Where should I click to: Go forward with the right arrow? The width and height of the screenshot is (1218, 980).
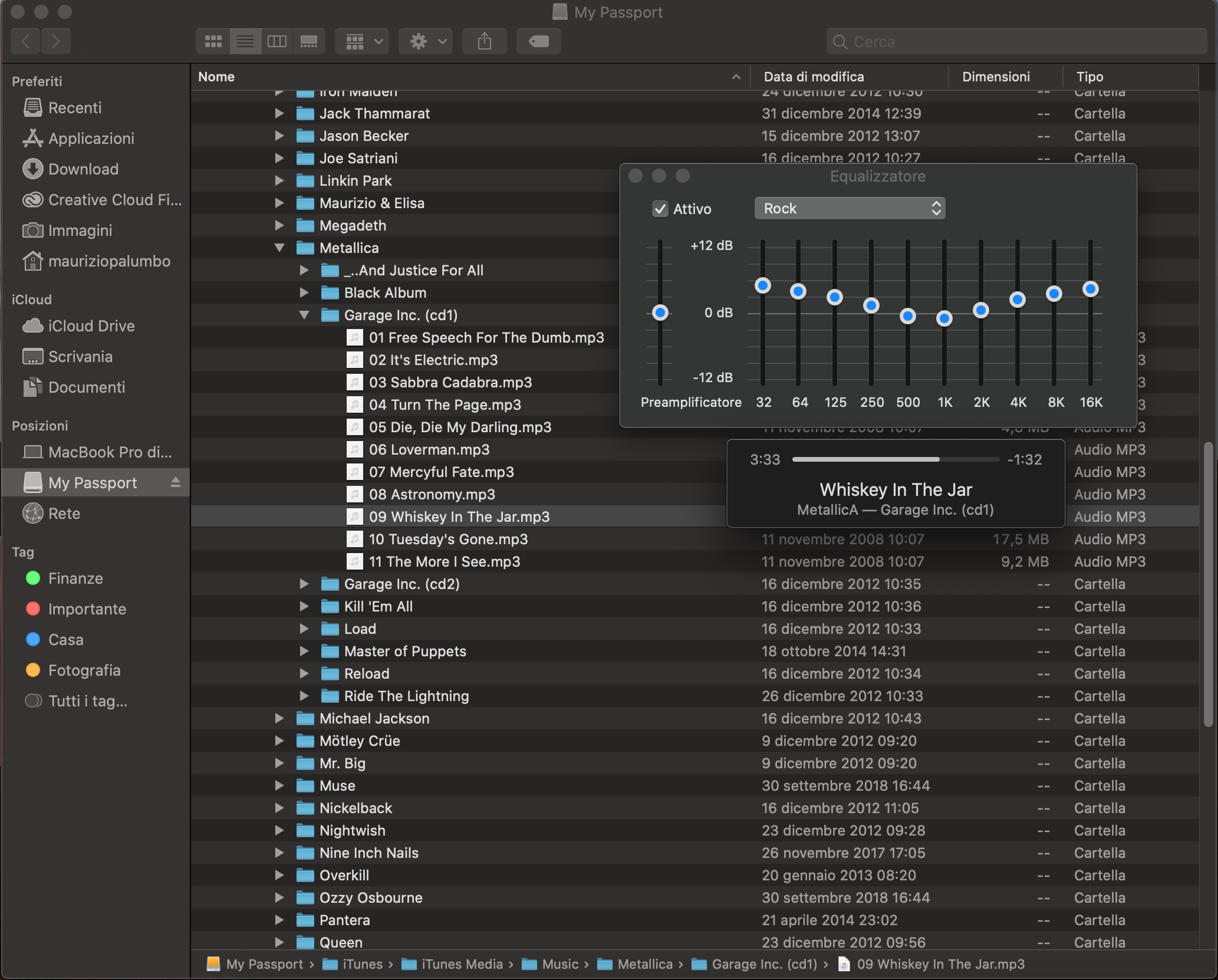point(56,41)
